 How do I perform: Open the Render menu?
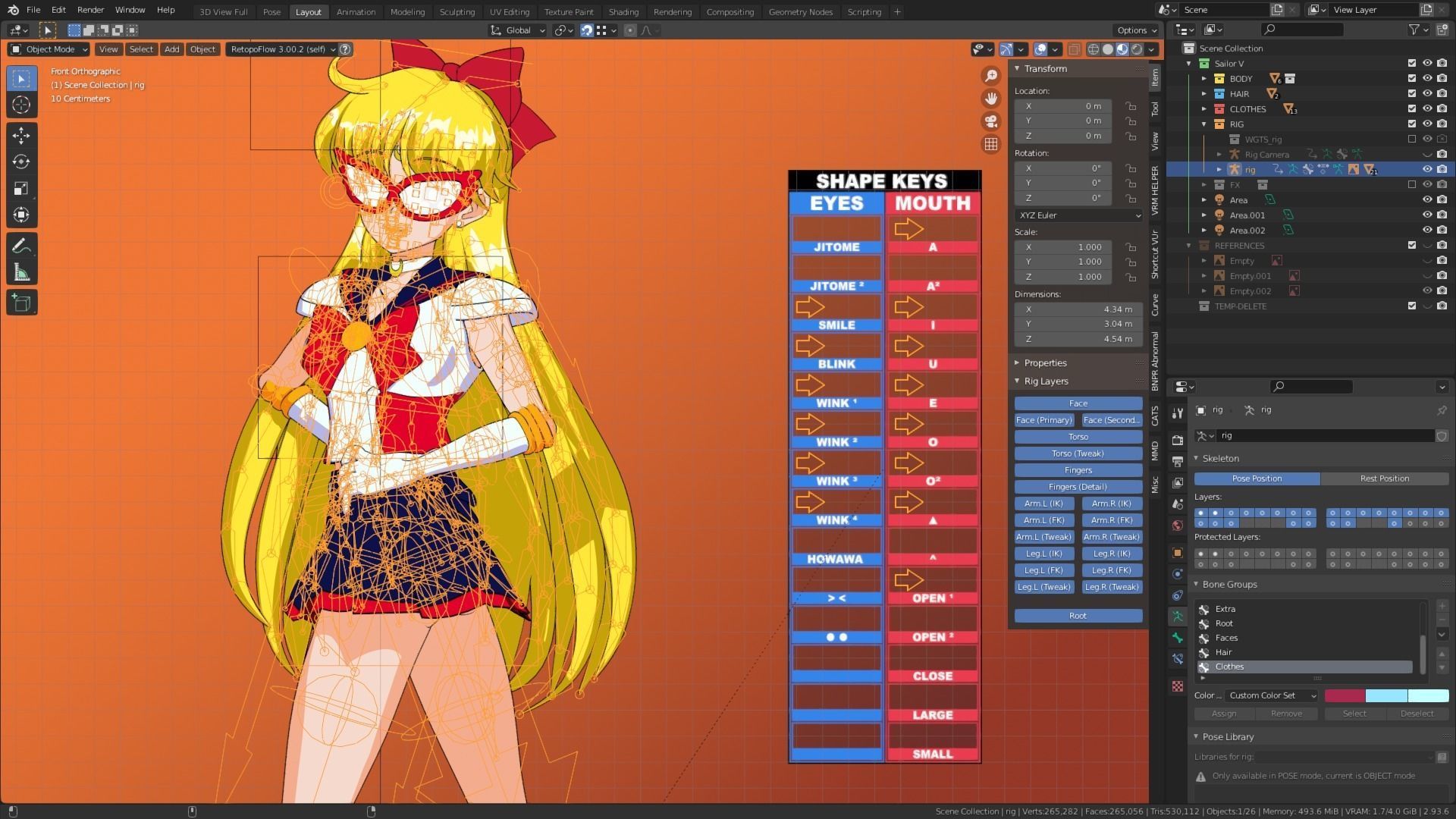point(90,10)
